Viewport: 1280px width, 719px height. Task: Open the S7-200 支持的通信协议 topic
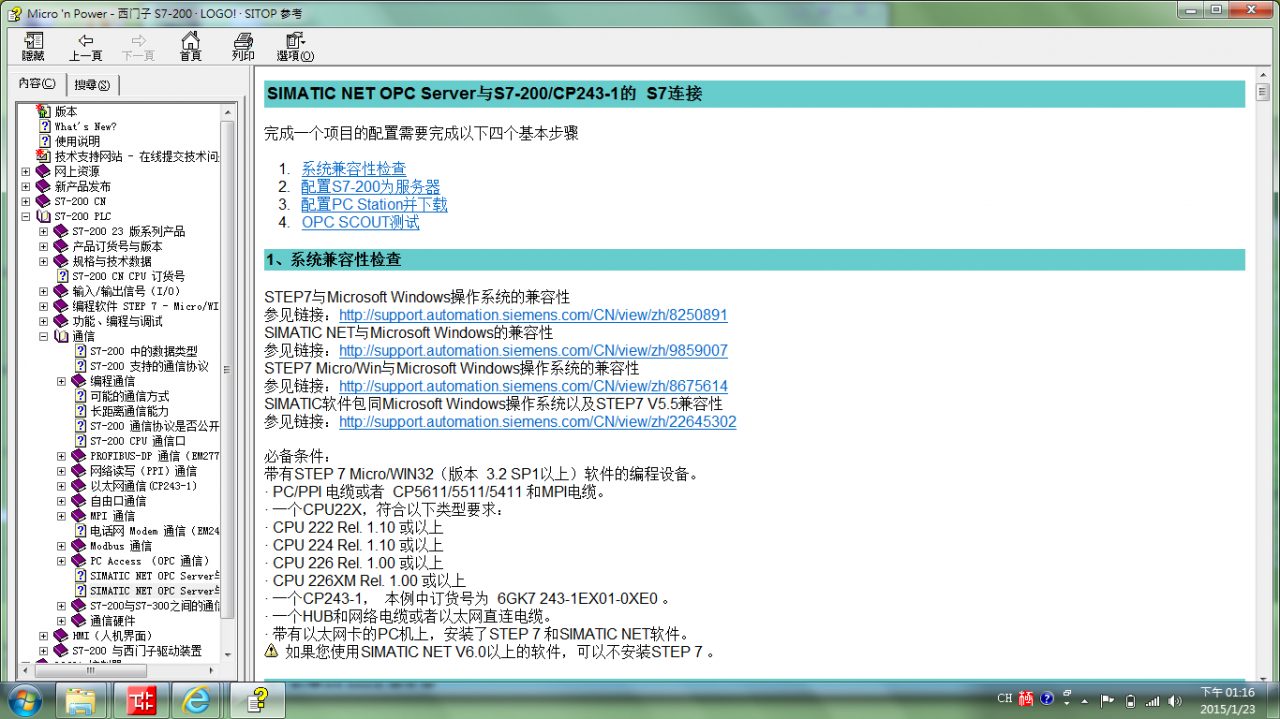[x=149, y=366]
